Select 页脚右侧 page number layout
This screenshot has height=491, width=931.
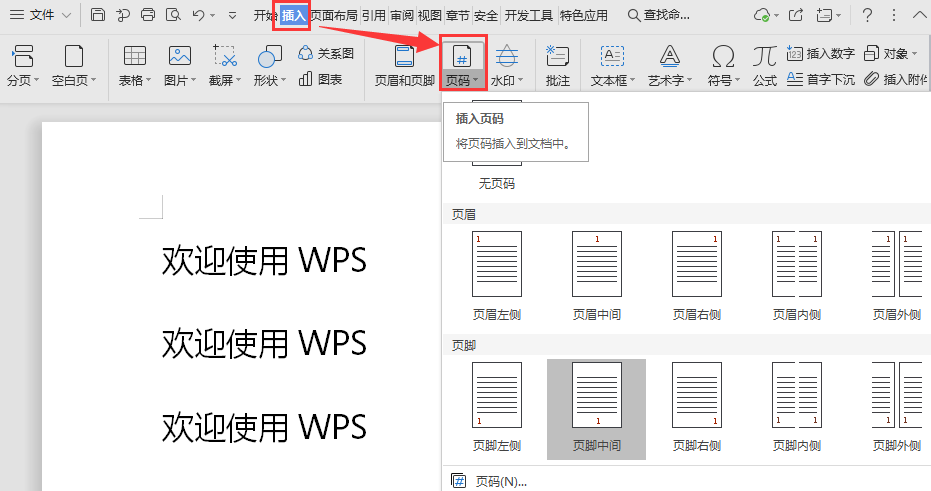696,407
